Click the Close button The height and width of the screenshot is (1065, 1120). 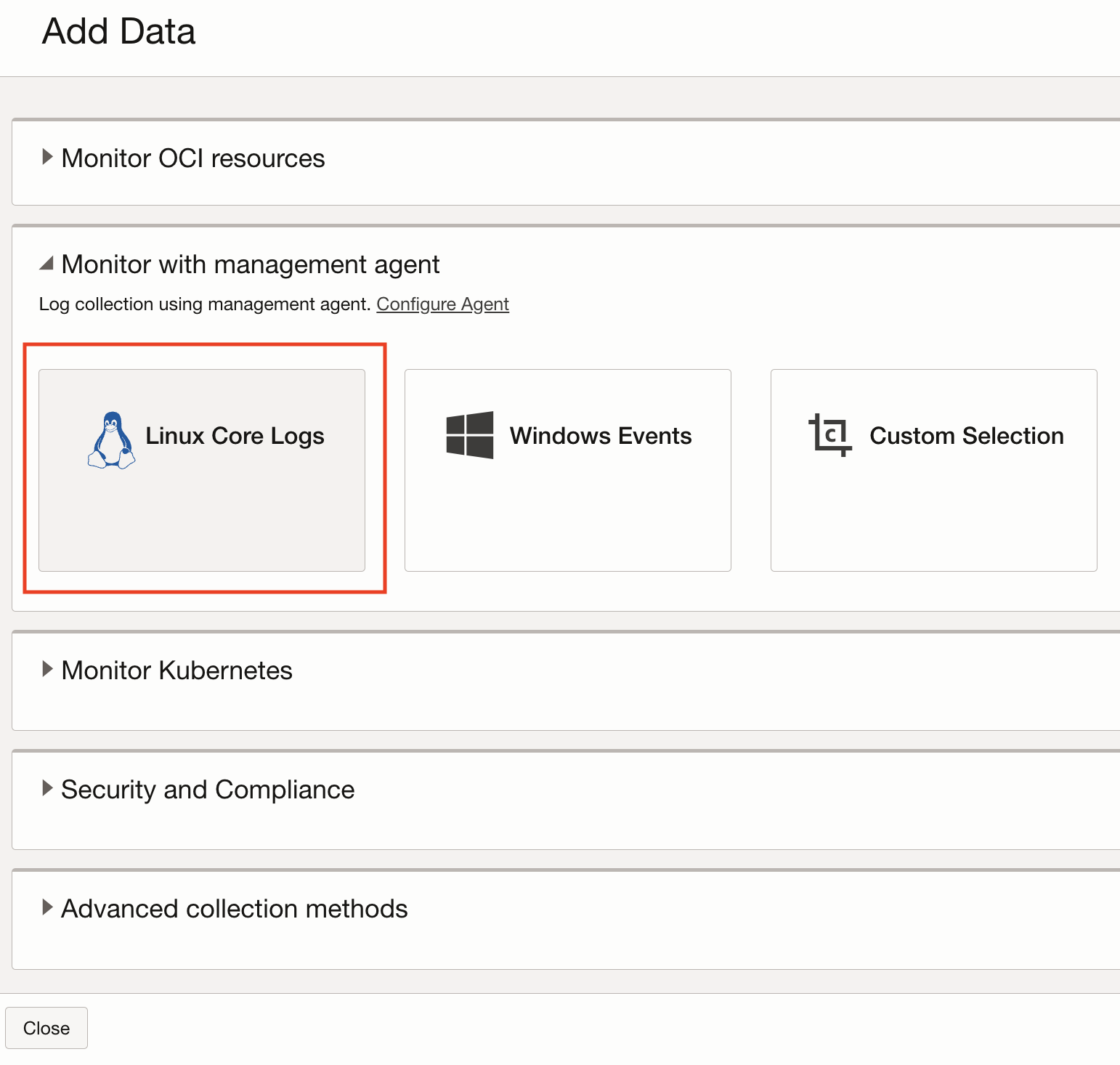pos(46,1027)
